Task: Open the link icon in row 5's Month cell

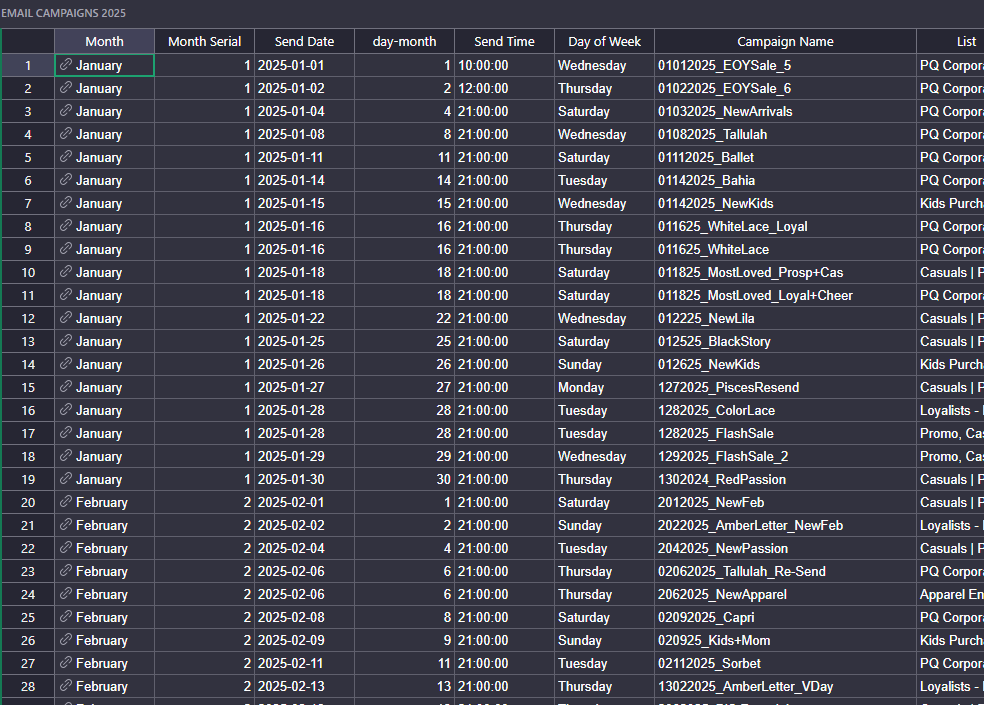Action: 66,157
